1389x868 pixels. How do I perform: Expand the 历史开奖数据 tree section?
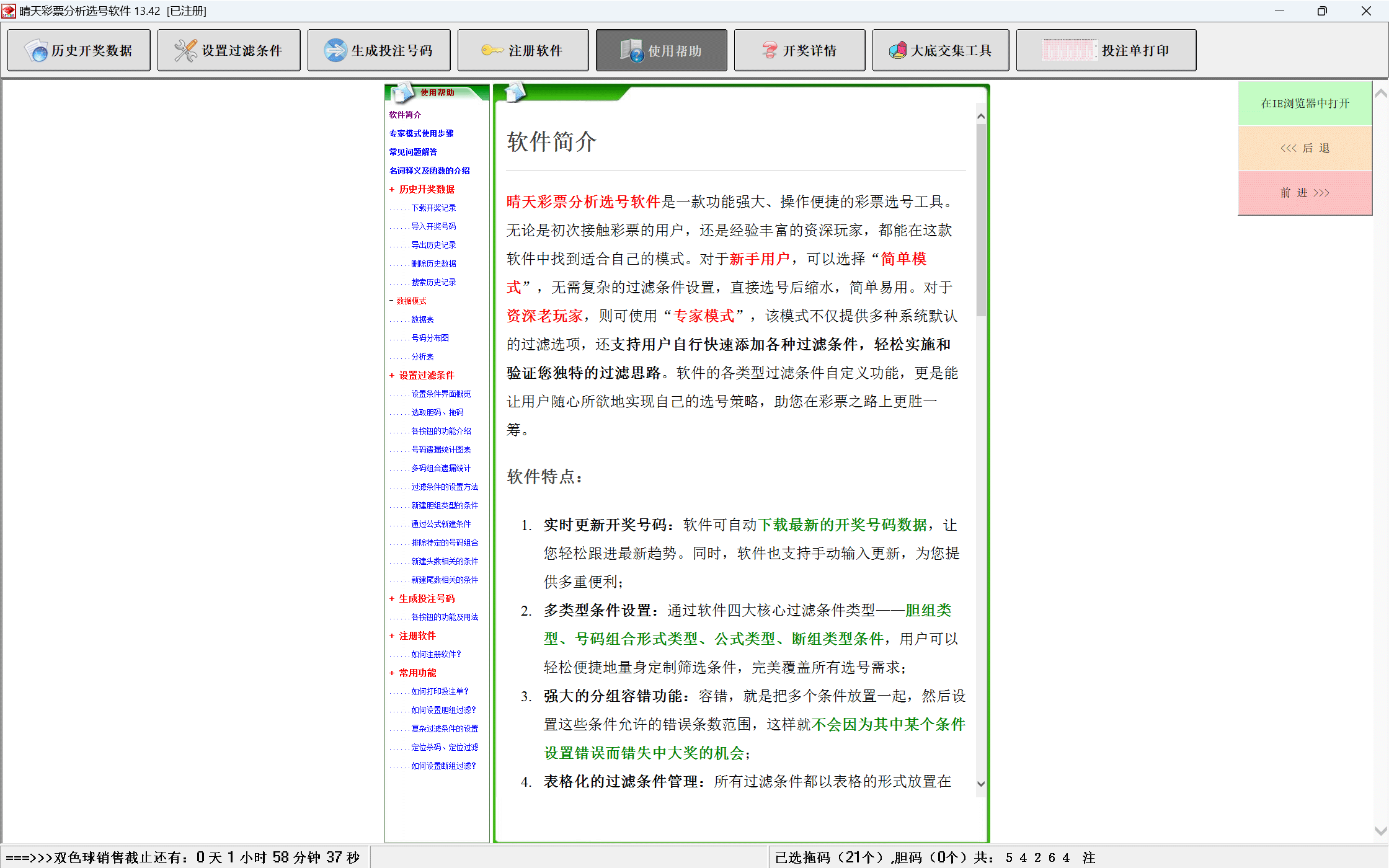(392, 190)
